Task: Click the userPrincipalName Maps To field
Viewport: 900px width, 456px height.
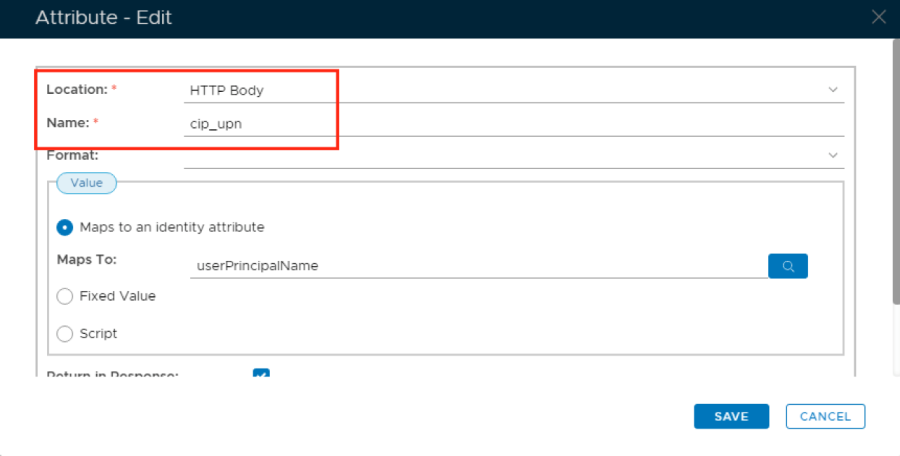Action: pyautogui.click(x=476, y=266)
